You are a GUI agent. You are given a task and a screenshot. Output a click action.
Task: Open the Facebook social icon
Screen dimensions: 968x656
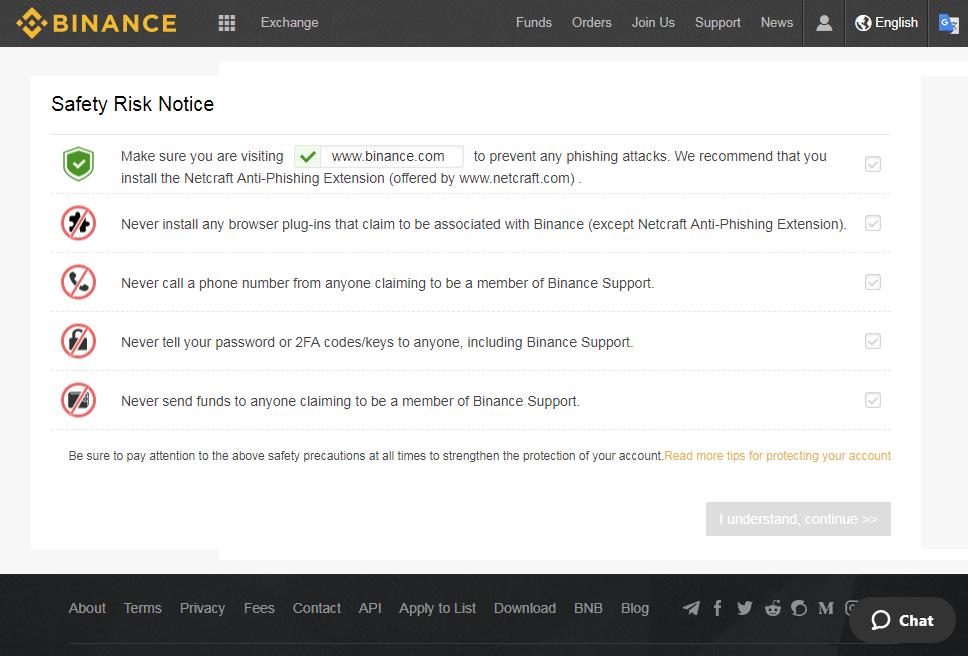[717, 608]
